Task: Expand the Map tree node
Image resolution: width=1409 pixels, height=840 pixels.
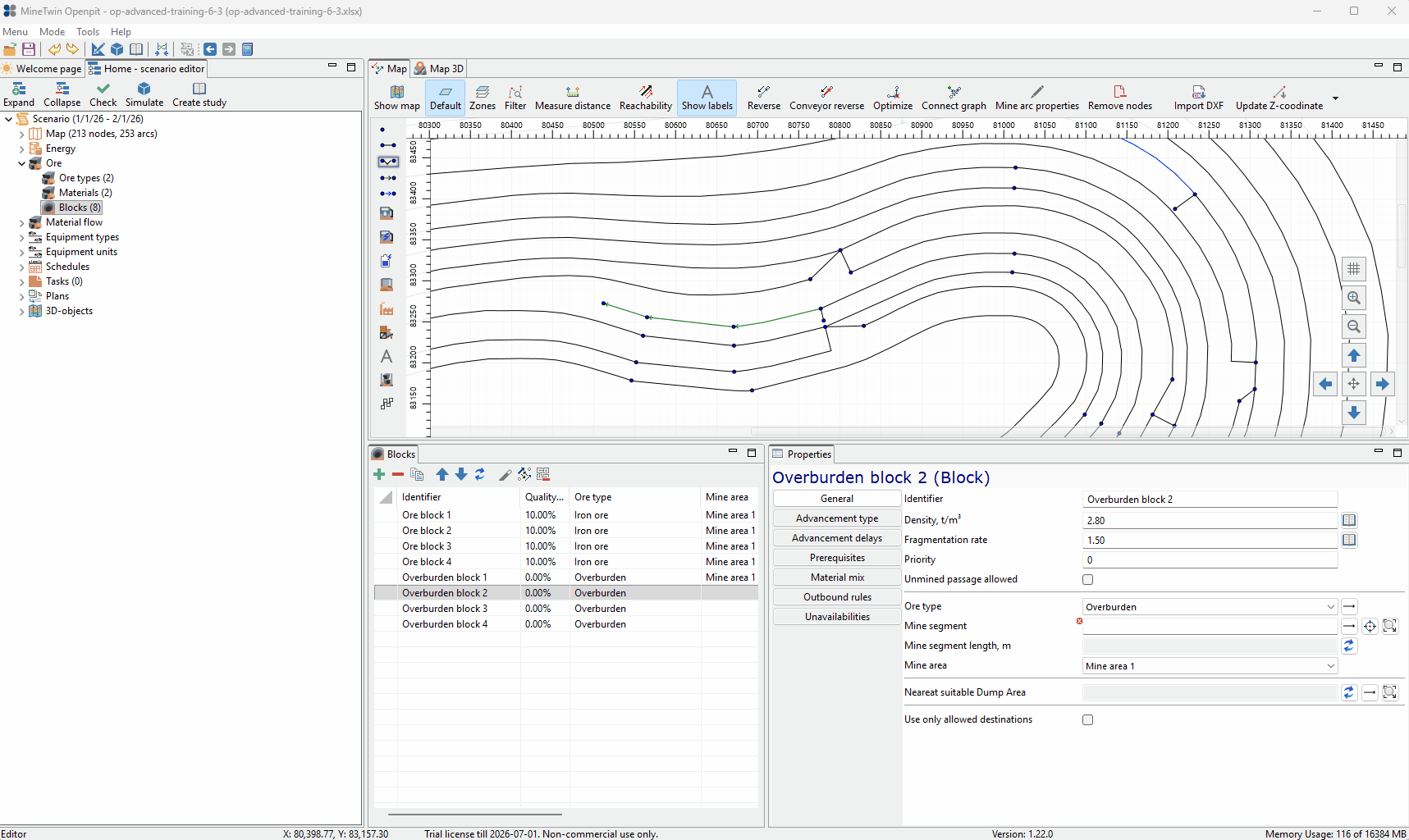Action: (21, 134)
